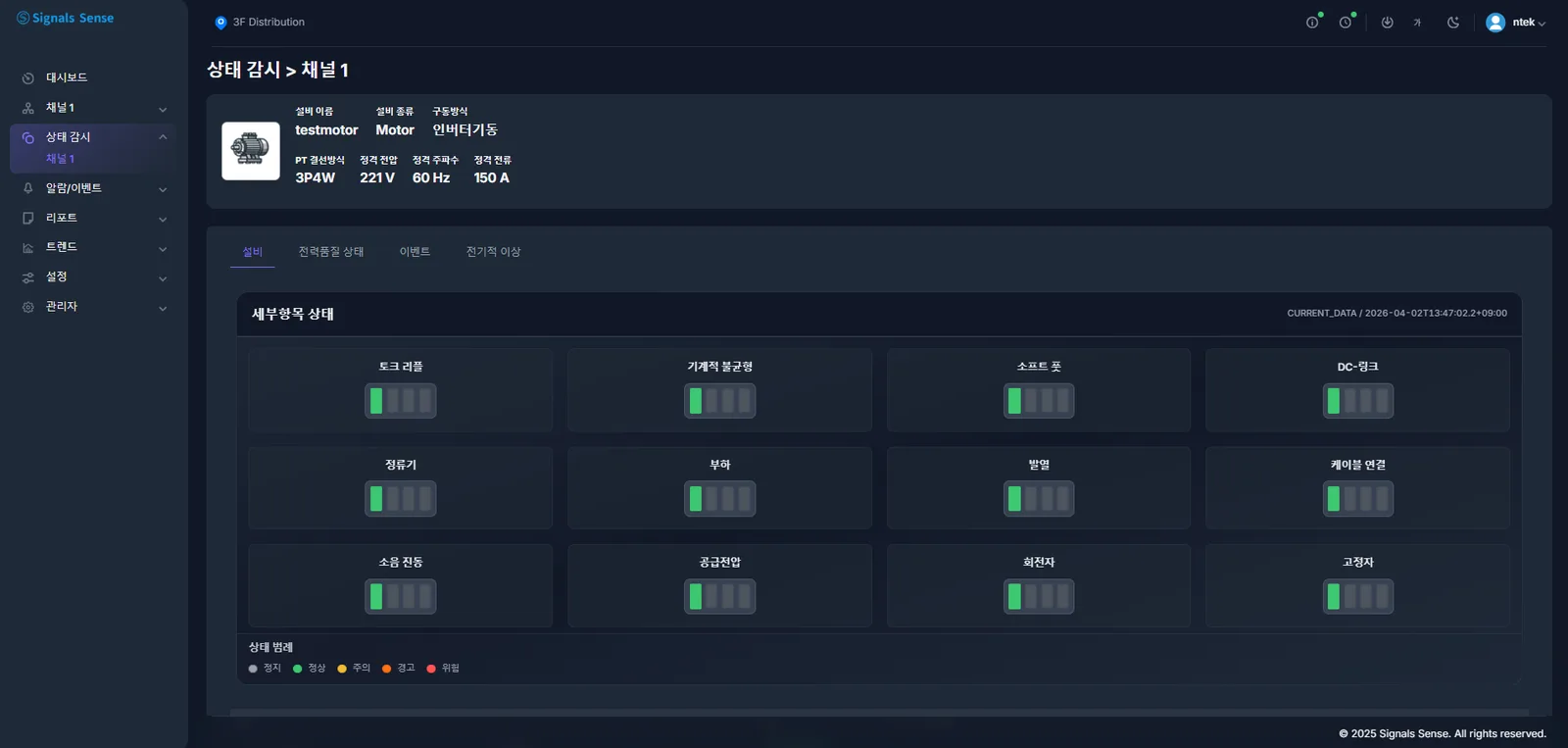Click the 토크 리플 status indicator
Screen dimensions: 1568x748
coord(401,400)
